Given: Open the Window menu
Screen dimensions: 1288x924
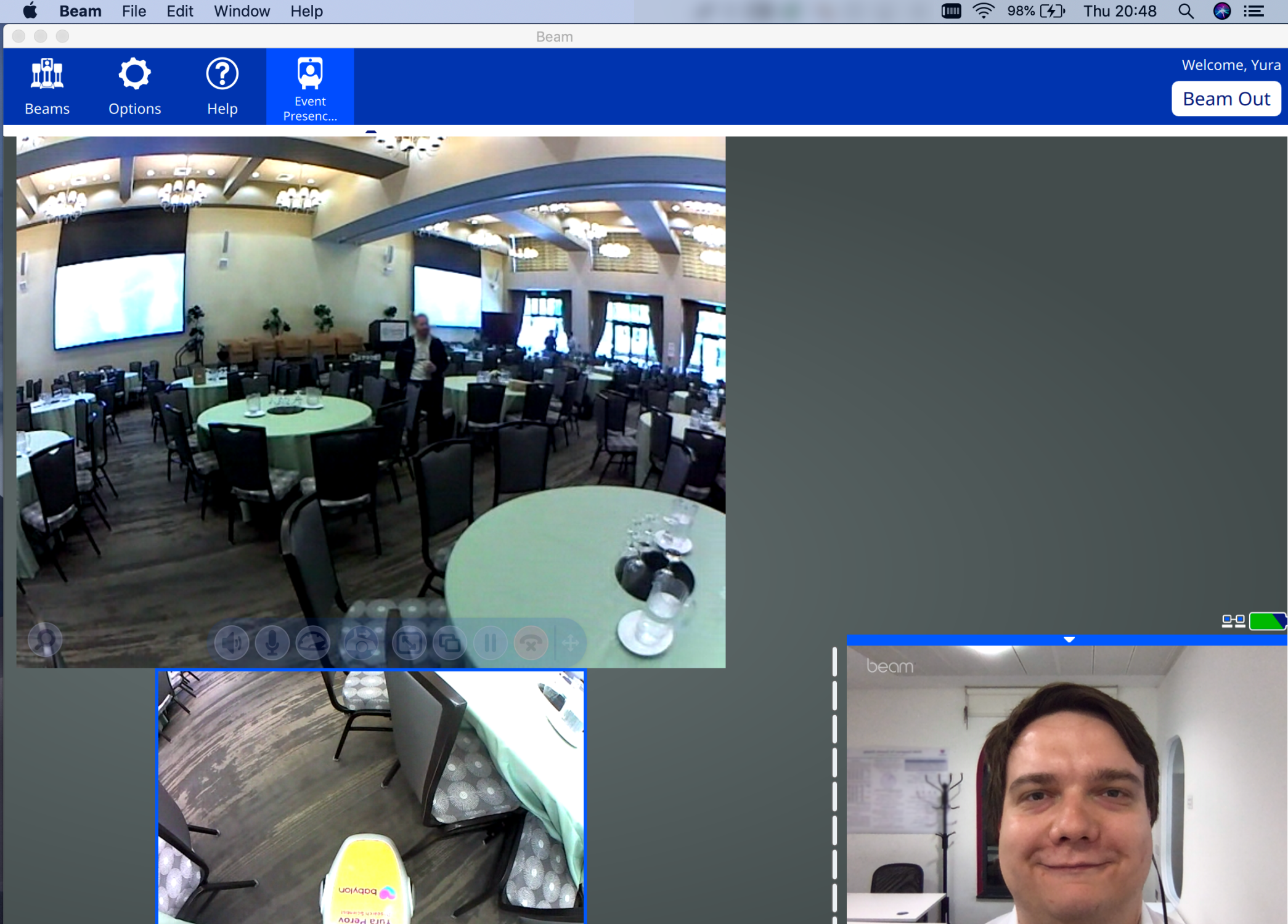Looking at the screenshot, I should [x=242, y=11].
